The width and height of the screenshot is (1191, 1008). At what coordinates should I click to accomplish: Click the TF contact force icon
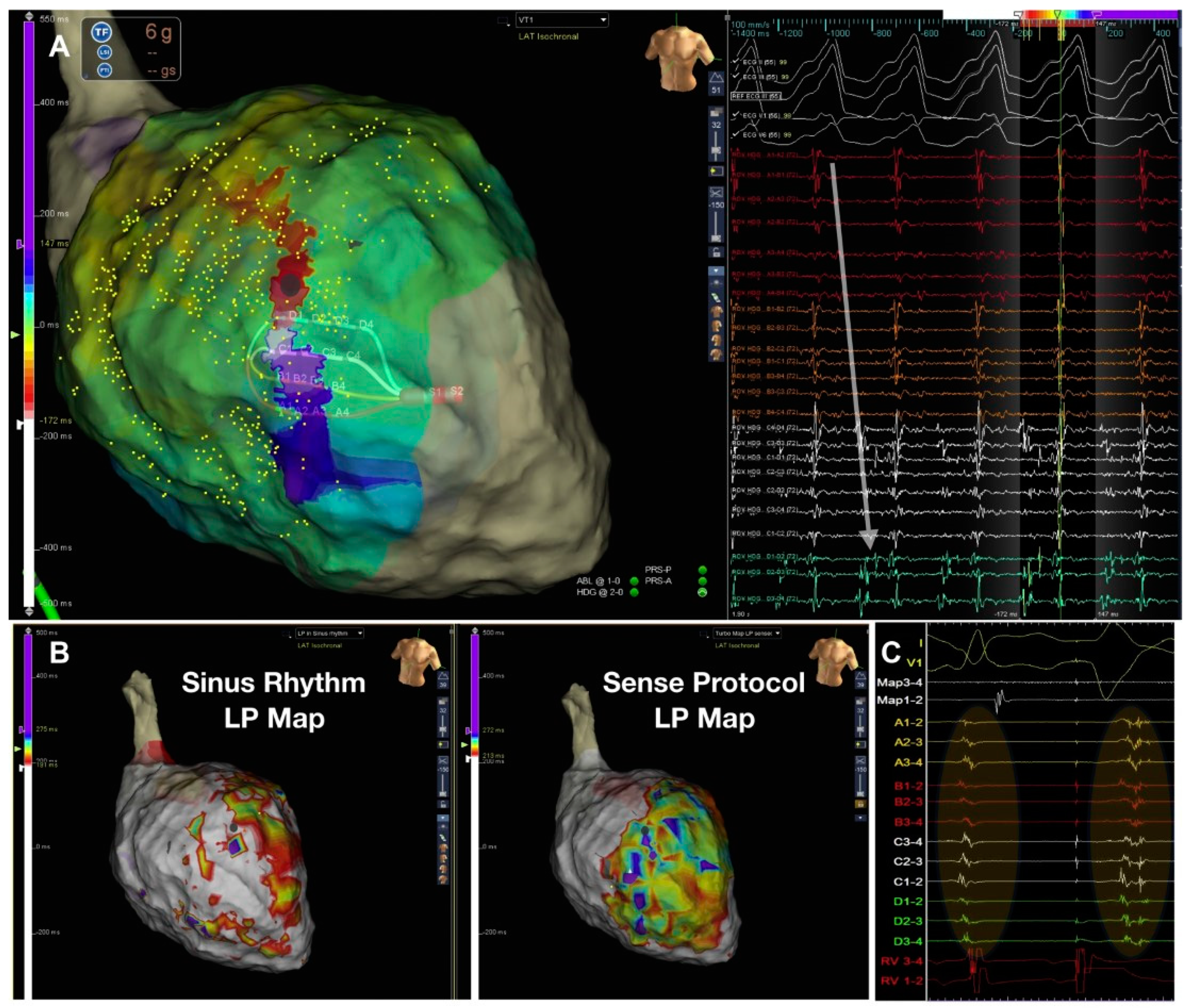102,33
